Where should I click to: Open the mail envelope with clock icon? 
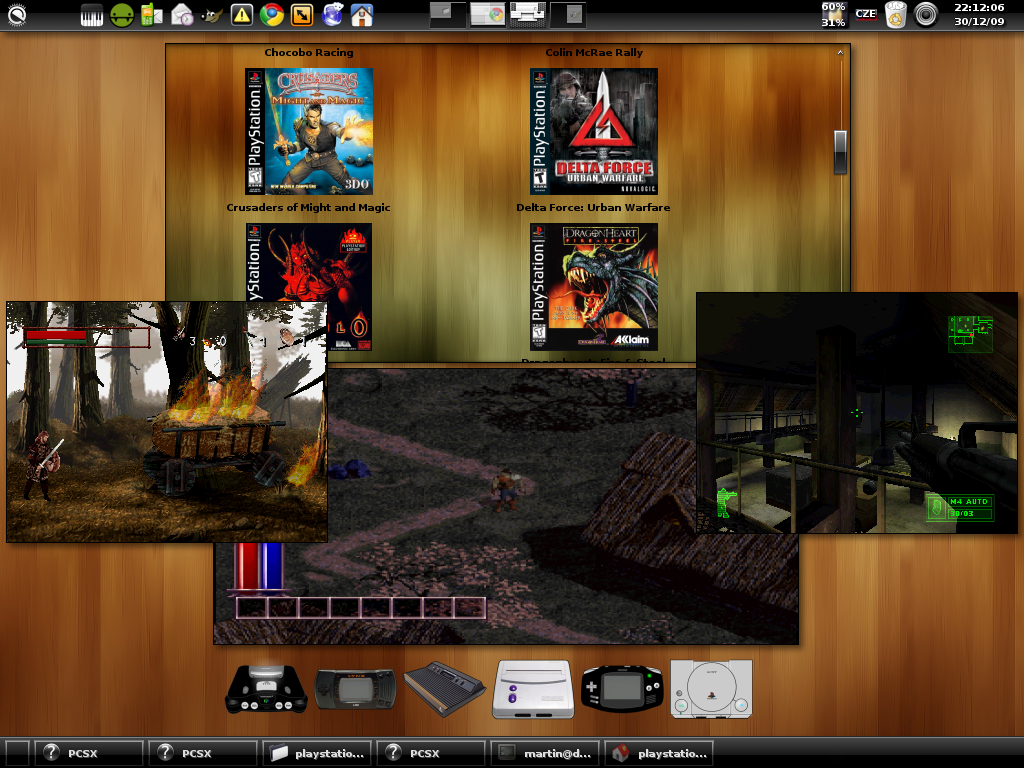(182, 15)
